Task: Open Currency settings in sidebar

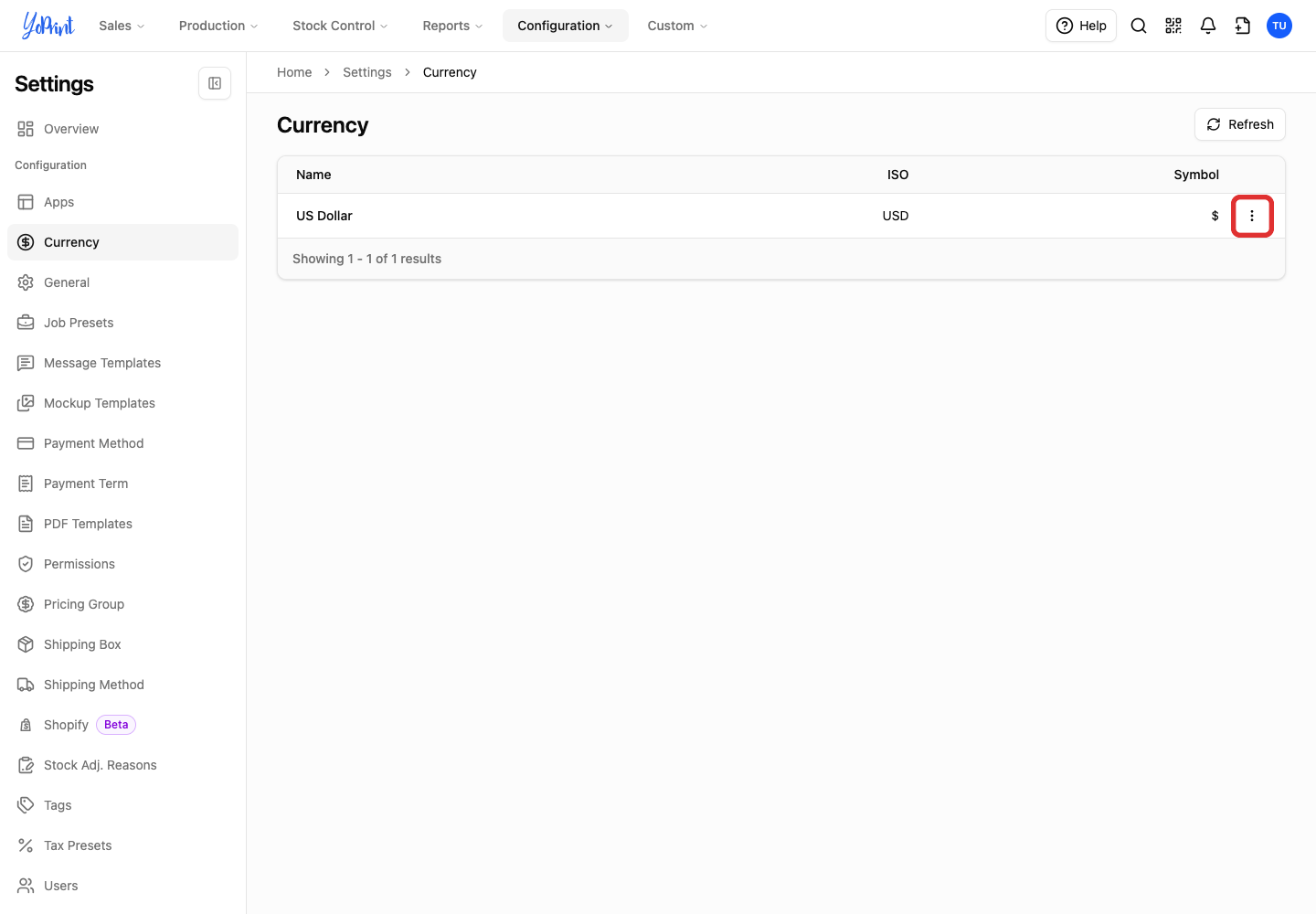Action: pos(122,242)
